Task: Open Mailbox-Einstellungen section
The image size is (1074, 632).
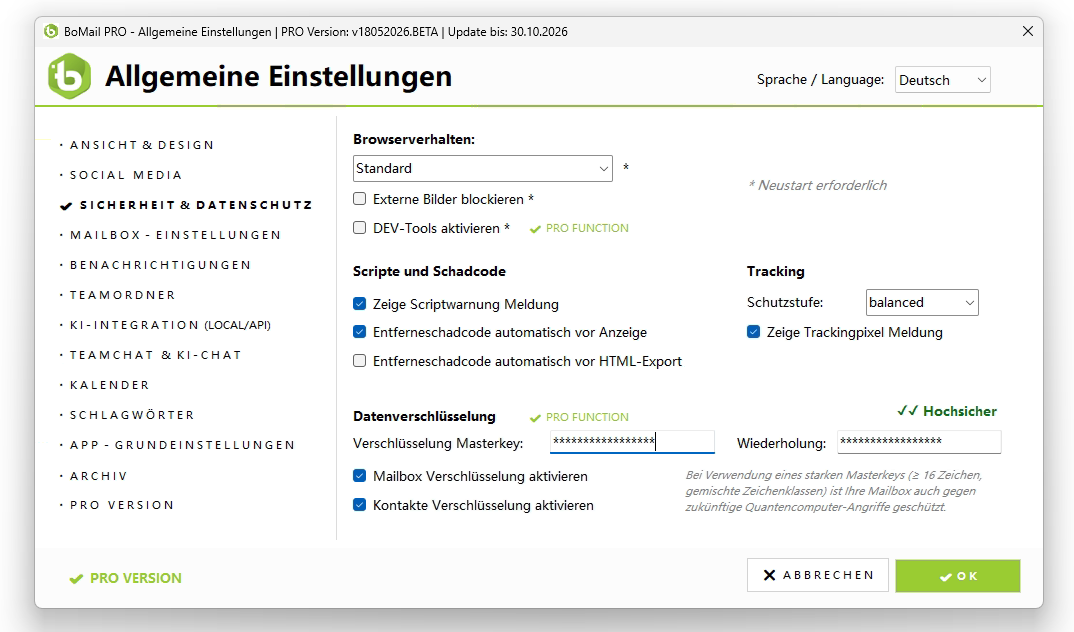Action: pyautogui.click(x=175, y=235)
